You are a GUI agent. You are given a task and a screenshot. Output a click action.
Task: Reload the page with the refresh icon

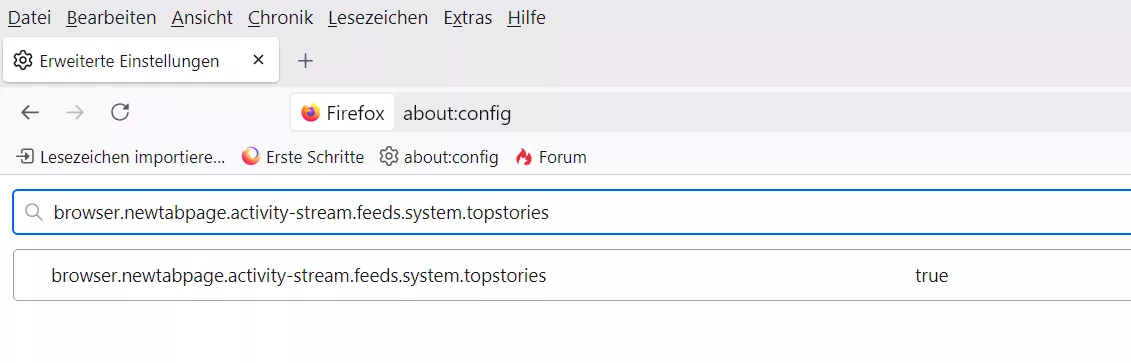click(120, 112)
